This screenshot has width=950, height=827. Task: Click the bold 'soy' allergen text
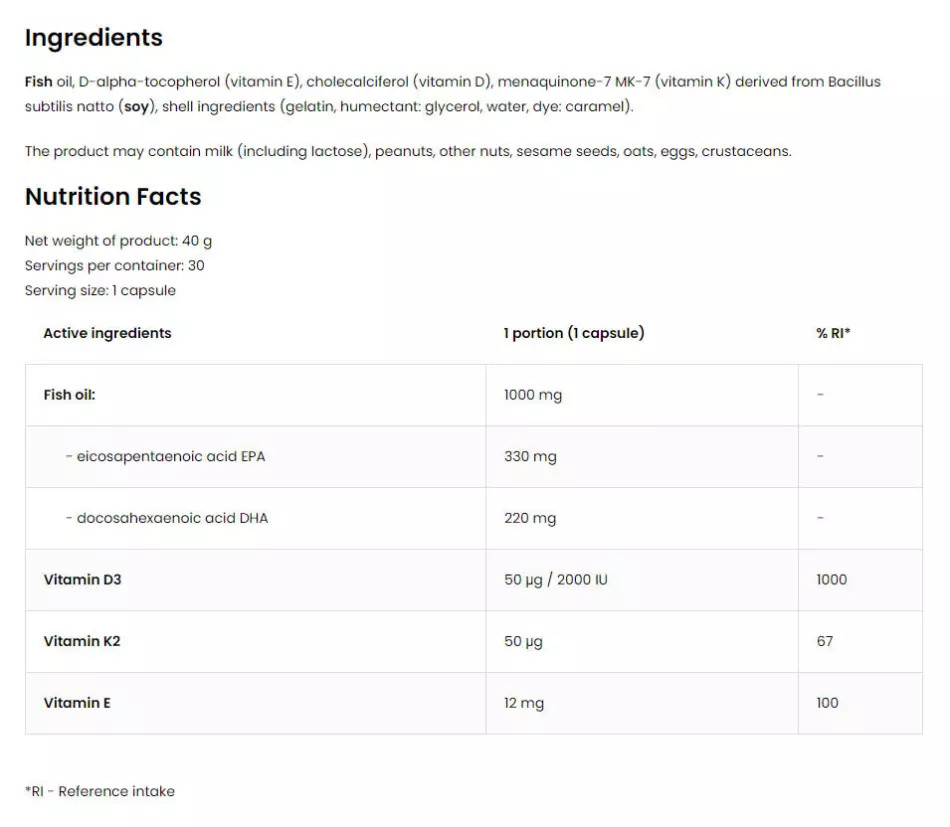pyautogui.click(x=137, y=107)
